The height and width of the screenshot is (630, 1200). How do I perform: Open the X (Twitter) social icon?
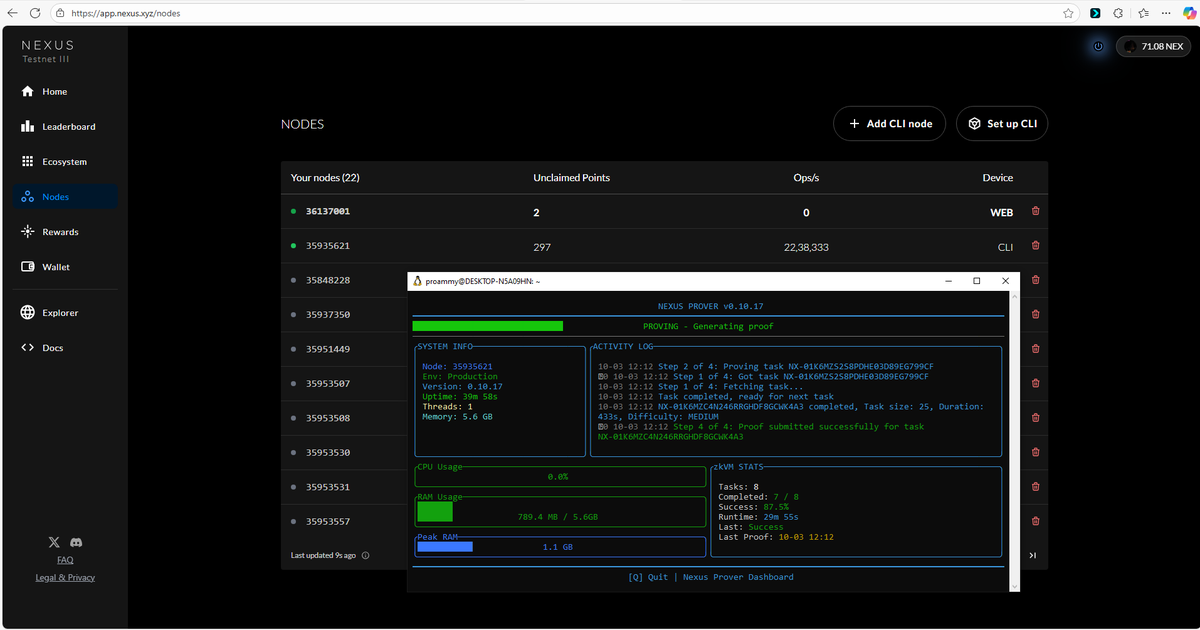click(x=54, y=542)
